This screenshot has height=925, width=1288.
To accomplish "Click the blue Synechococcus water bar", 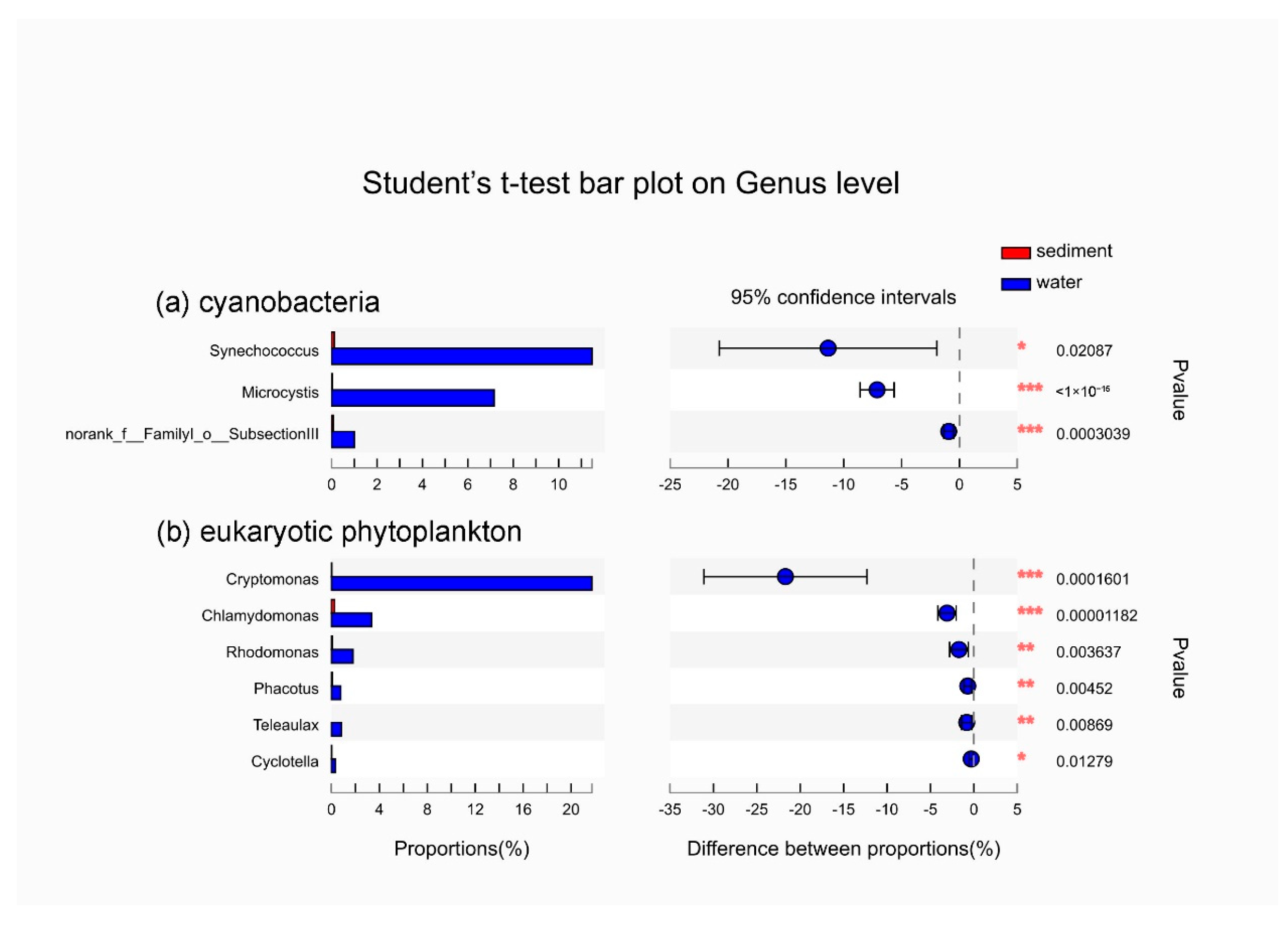I will (x=461, y=356).
